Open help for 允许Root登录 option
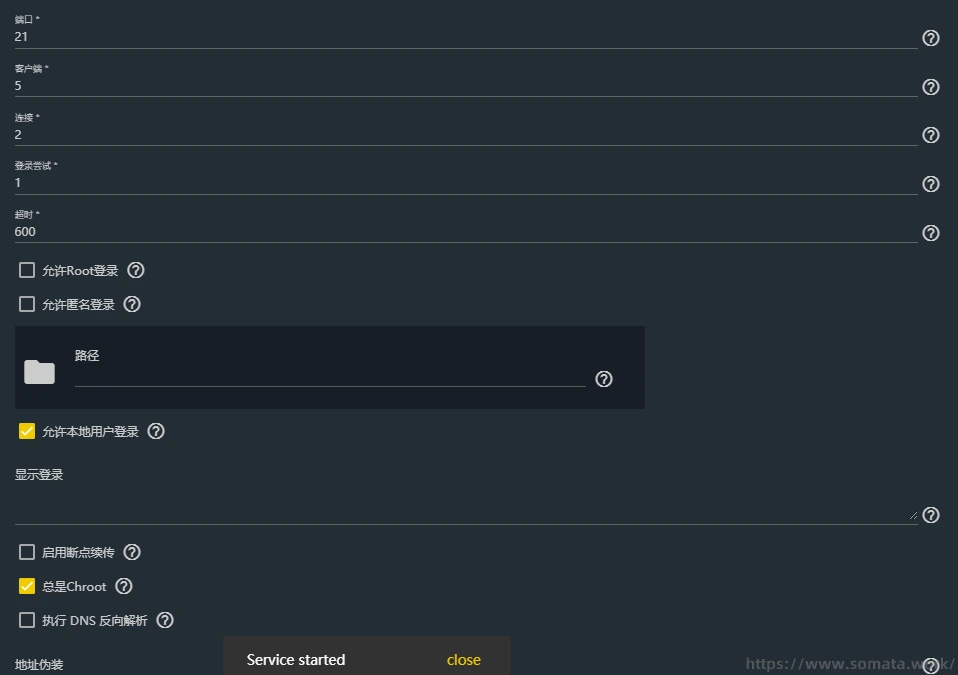 pos(136,270)
